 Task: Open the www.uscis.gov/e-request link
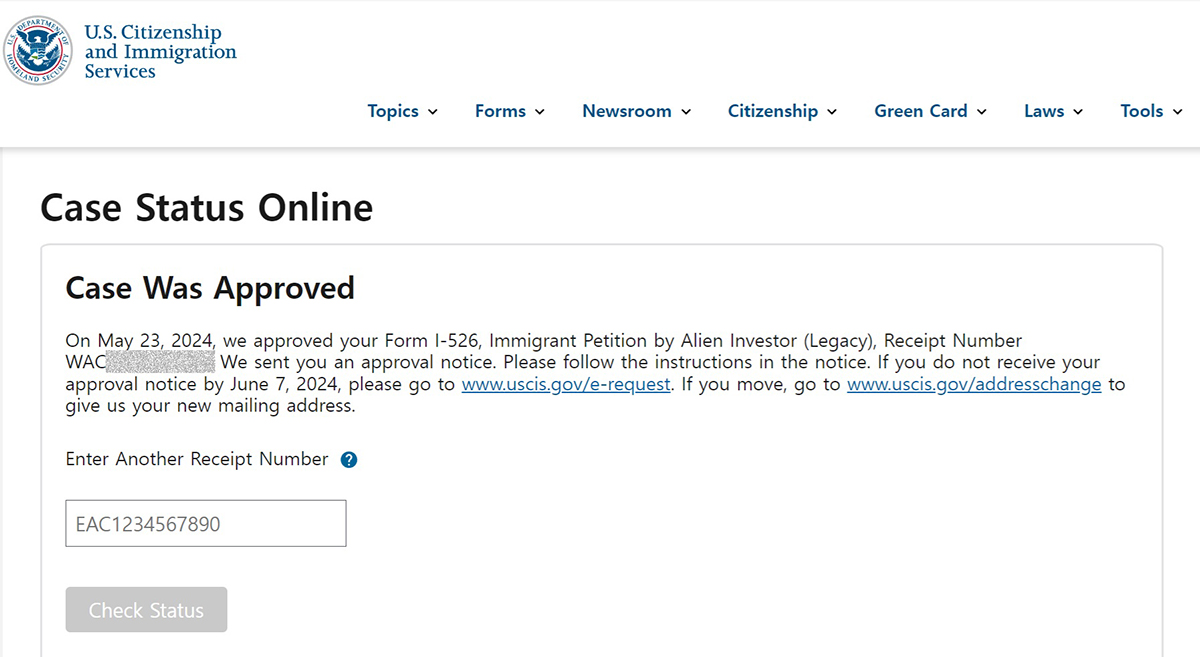(x=566, y=385)
